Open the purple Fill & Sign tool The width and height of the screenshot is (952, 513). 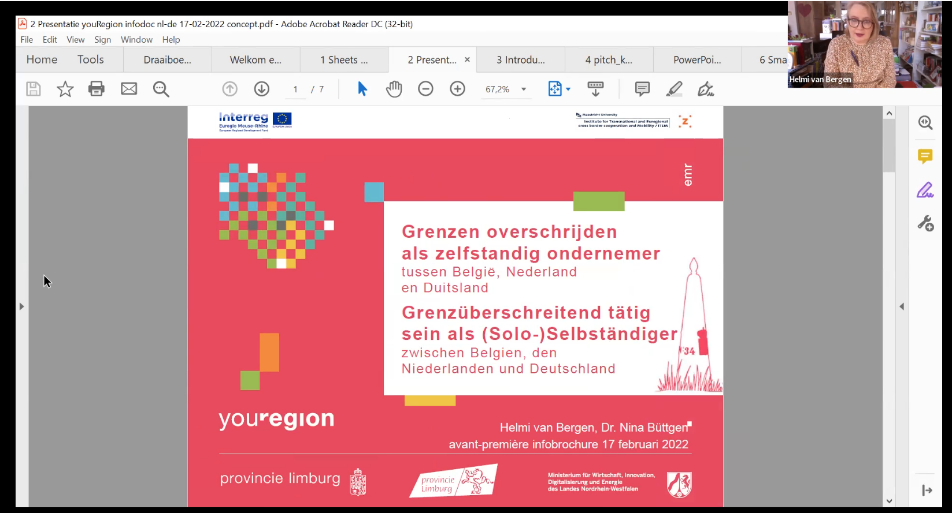coord(925,191)
